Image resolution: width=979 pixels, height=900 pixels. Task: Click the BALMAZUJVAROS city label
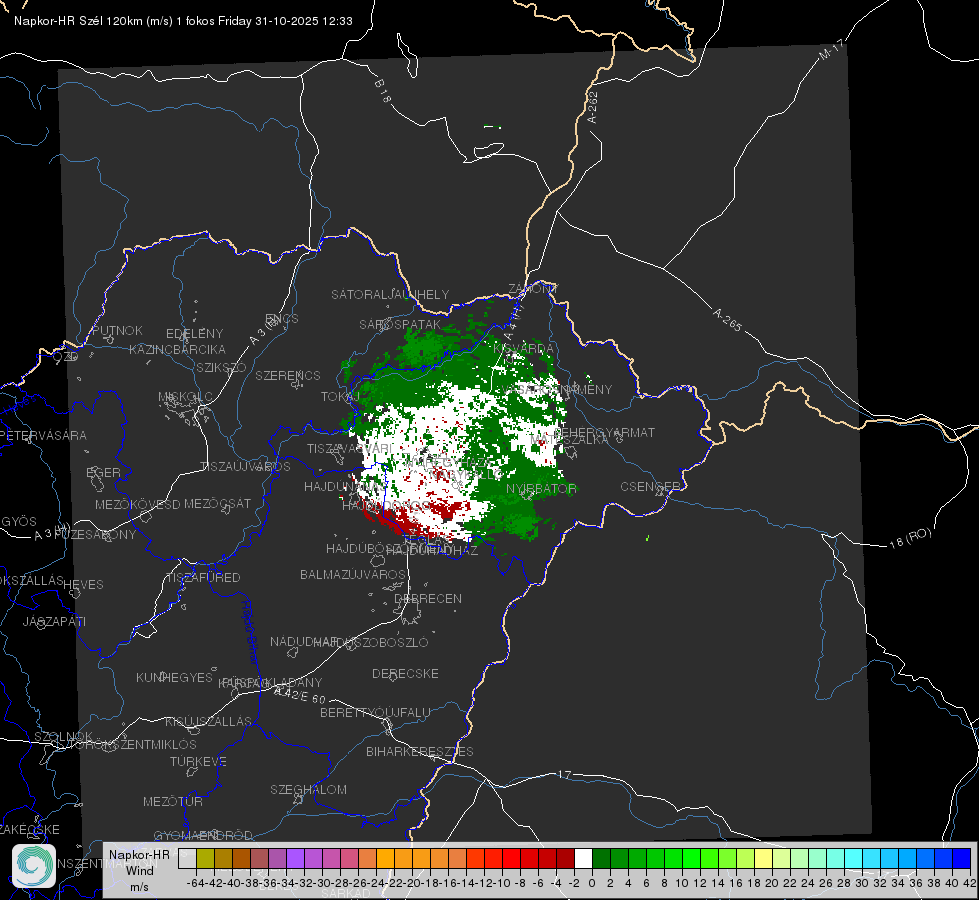click(353, 574)
